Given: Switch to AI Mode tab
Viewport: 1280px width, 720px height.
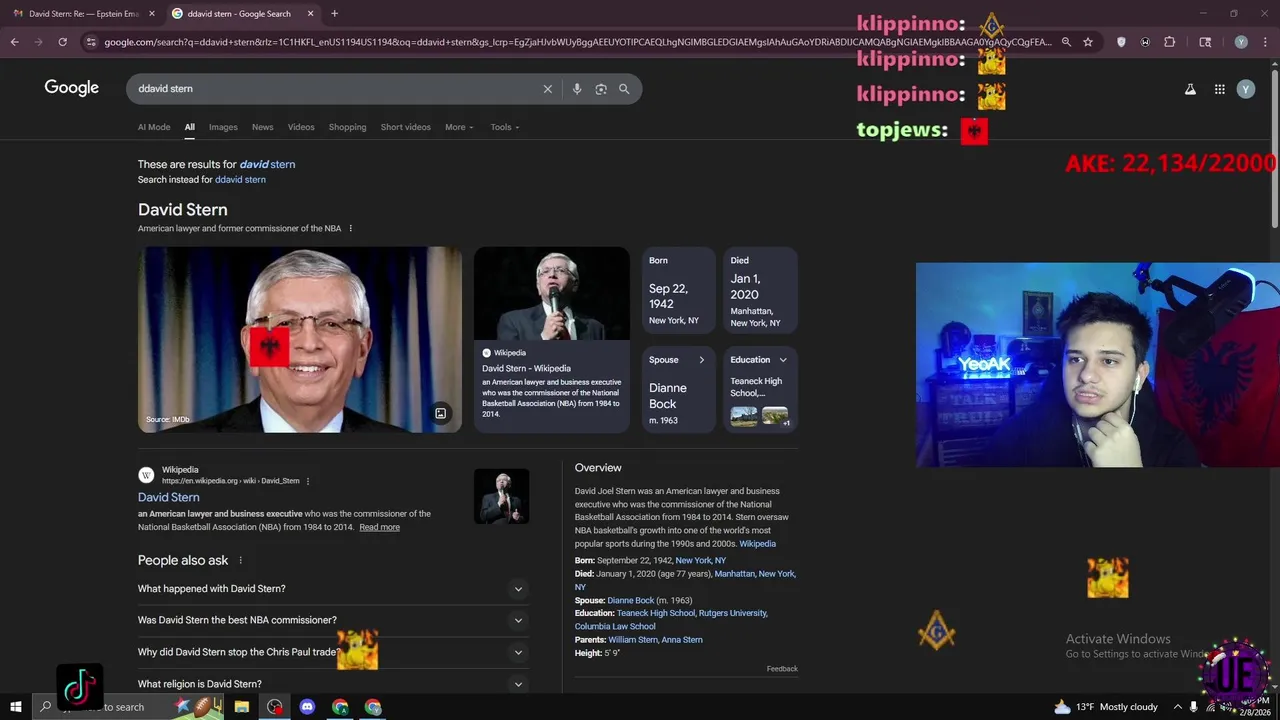Looking at the screenshot, I should pyautogui.click(x=154, y=127).
